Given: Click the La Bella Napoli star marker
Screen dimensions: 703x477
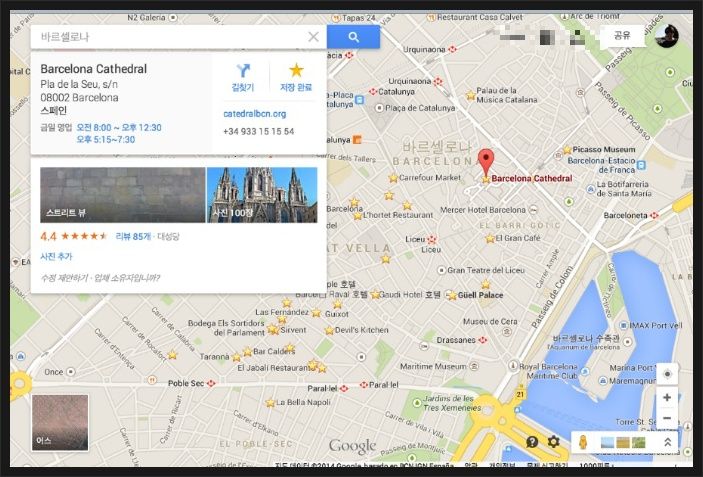Looking at the screenshot, I should [x=270, y=403].
